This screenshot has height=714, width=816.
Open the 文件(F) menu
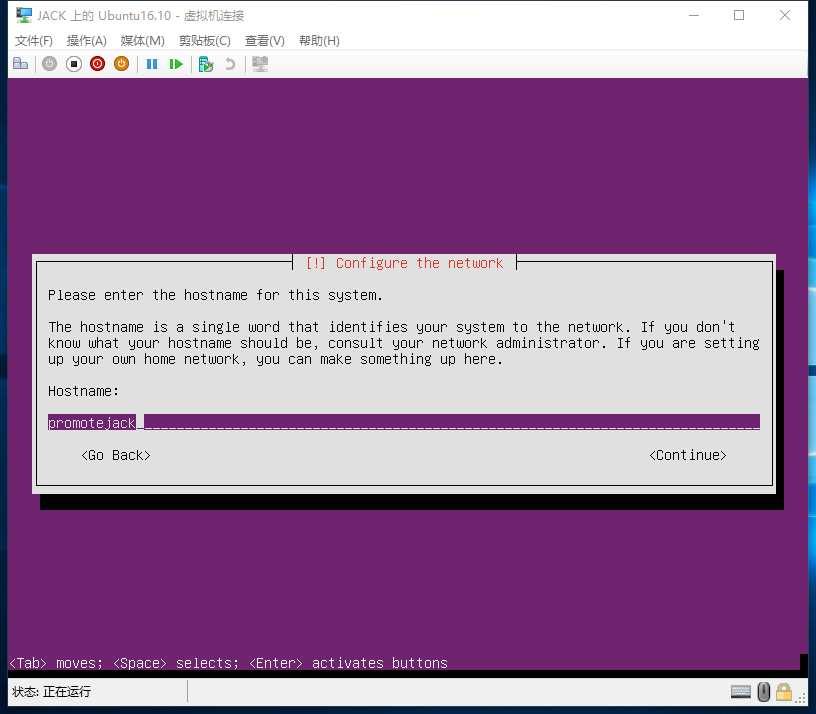click(x=34, y=41)
